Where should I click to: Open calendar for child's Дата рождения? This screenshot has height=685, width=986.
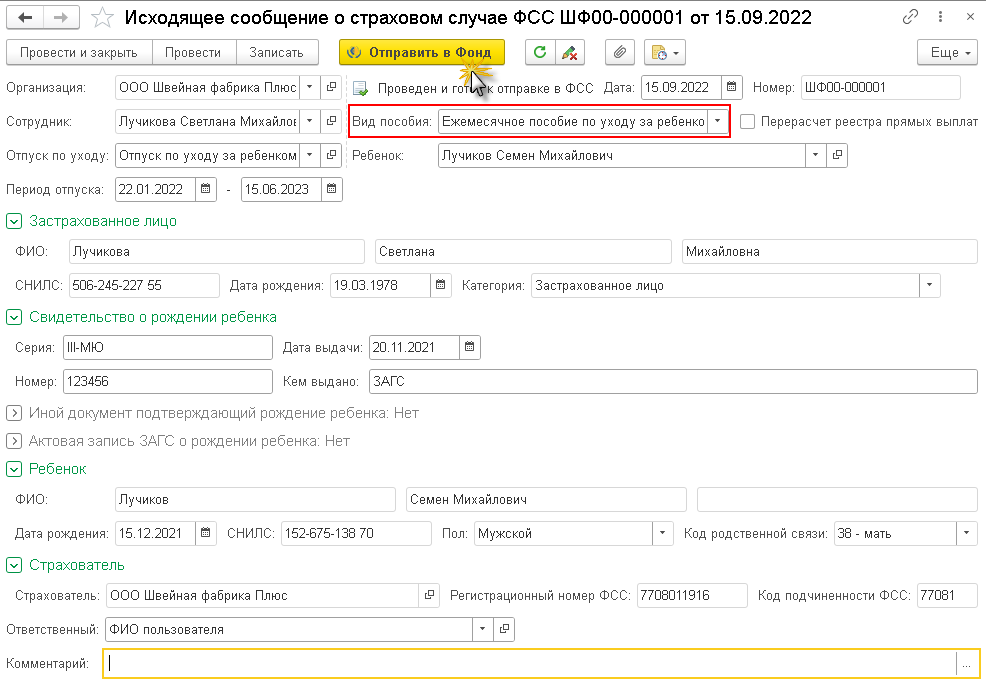(204, 533)
